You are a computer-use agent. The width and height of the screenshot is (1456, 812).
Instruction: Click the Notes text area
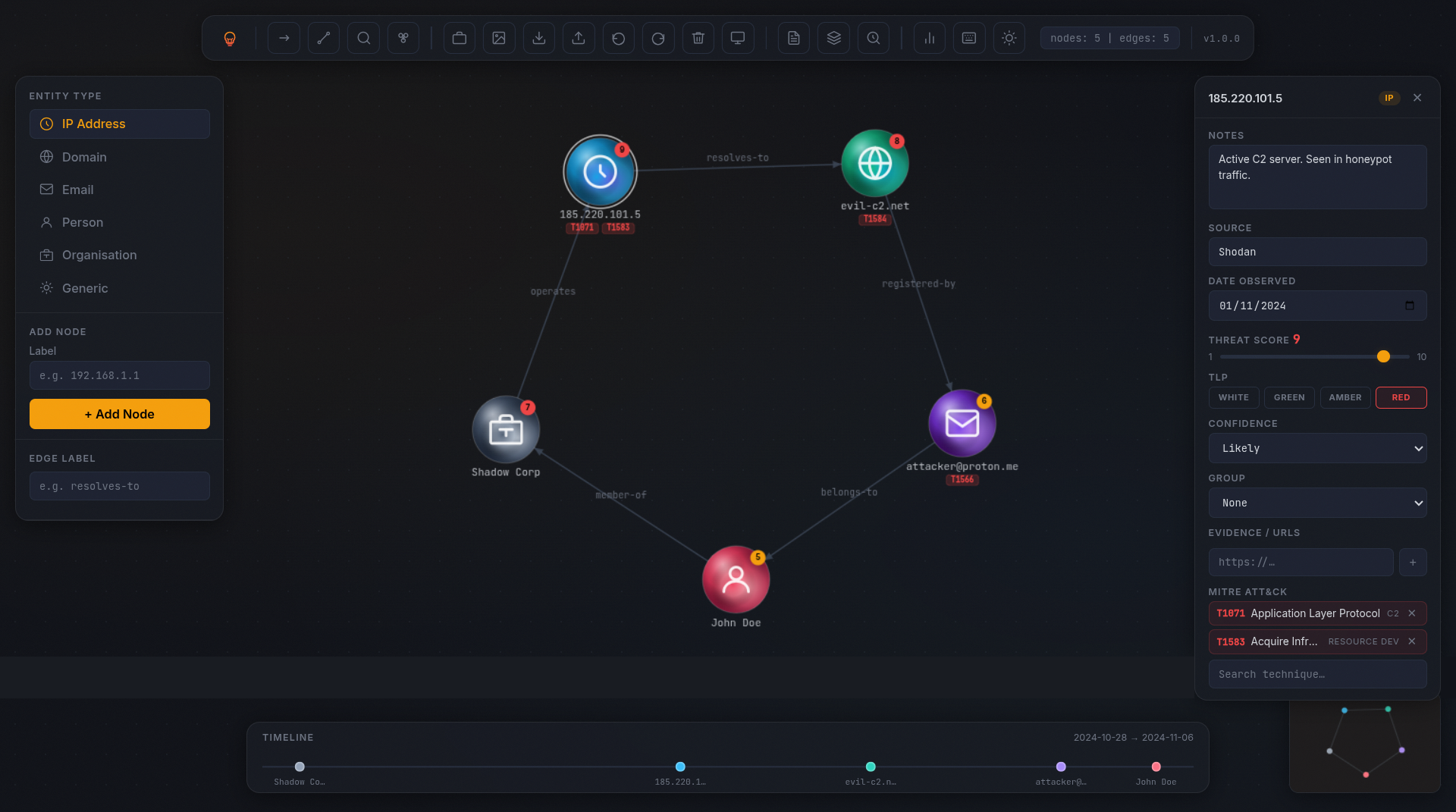point(1318,177)
